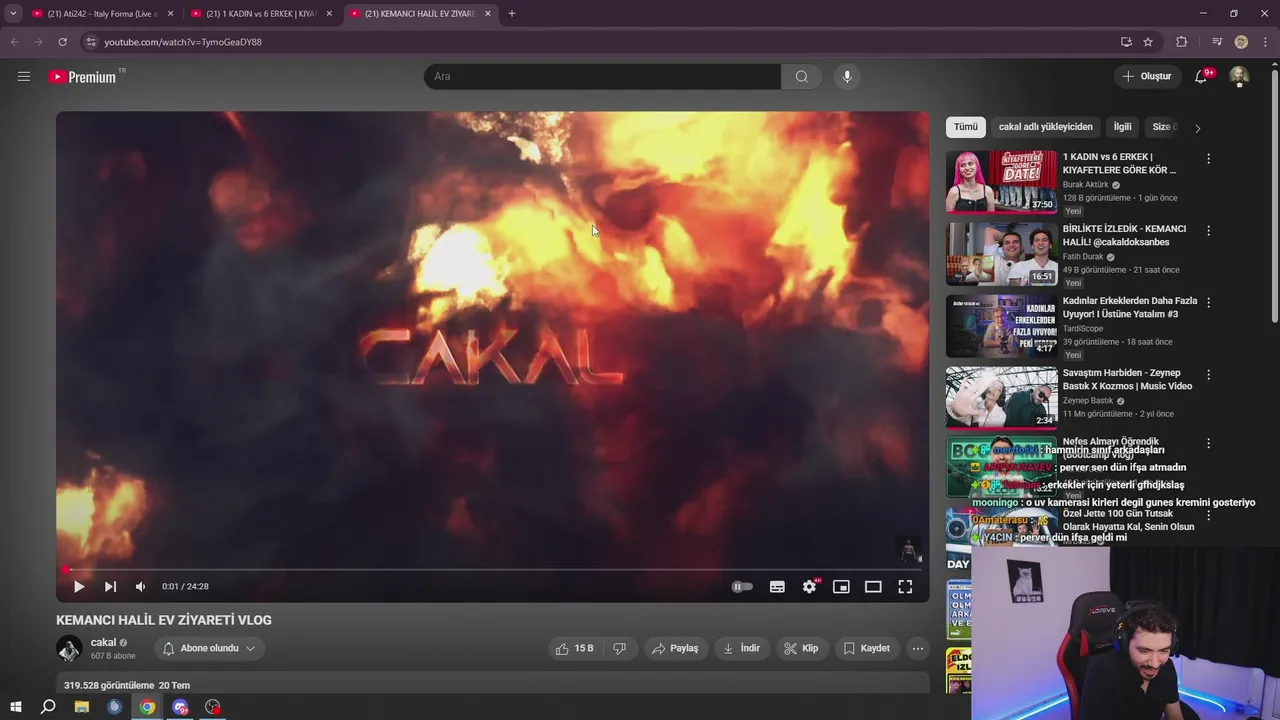This screenshot has width=1280, height=720.
Task: Open the Windows Start menu
Action: click(x=15, y=707)
